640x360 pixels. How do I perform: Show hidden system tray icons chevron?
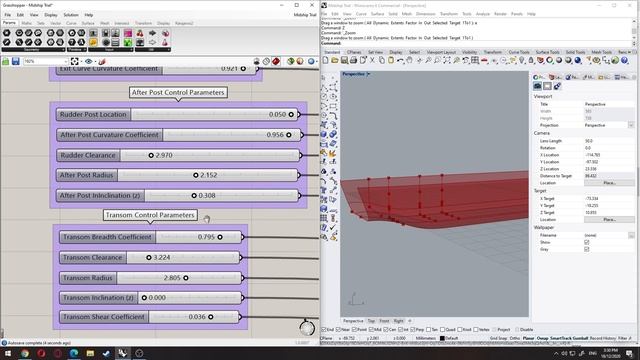[556, 353]
